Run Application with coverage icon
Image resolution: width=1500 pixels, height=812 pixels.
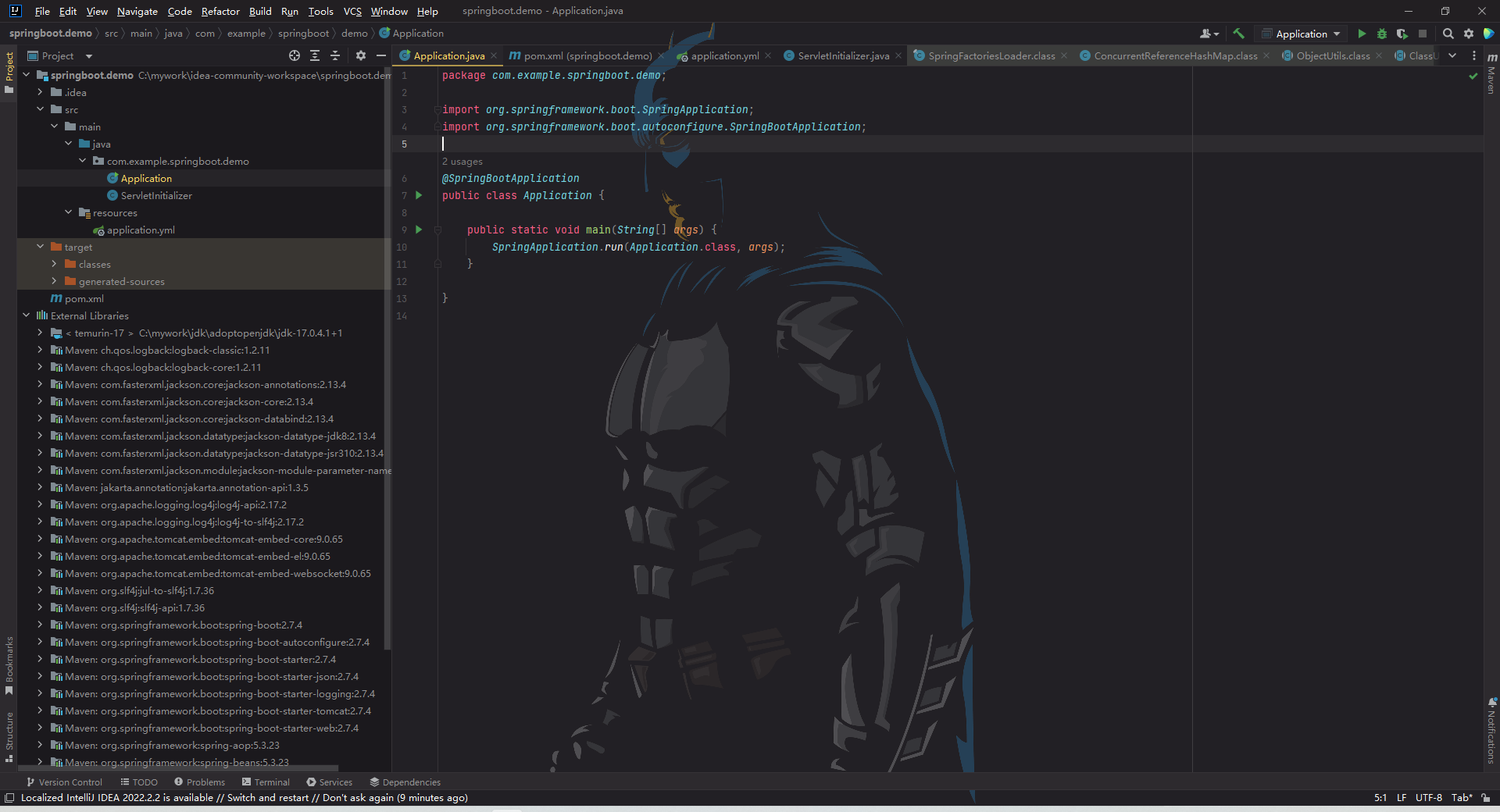pyautogui.click(x=1402, y=34)
